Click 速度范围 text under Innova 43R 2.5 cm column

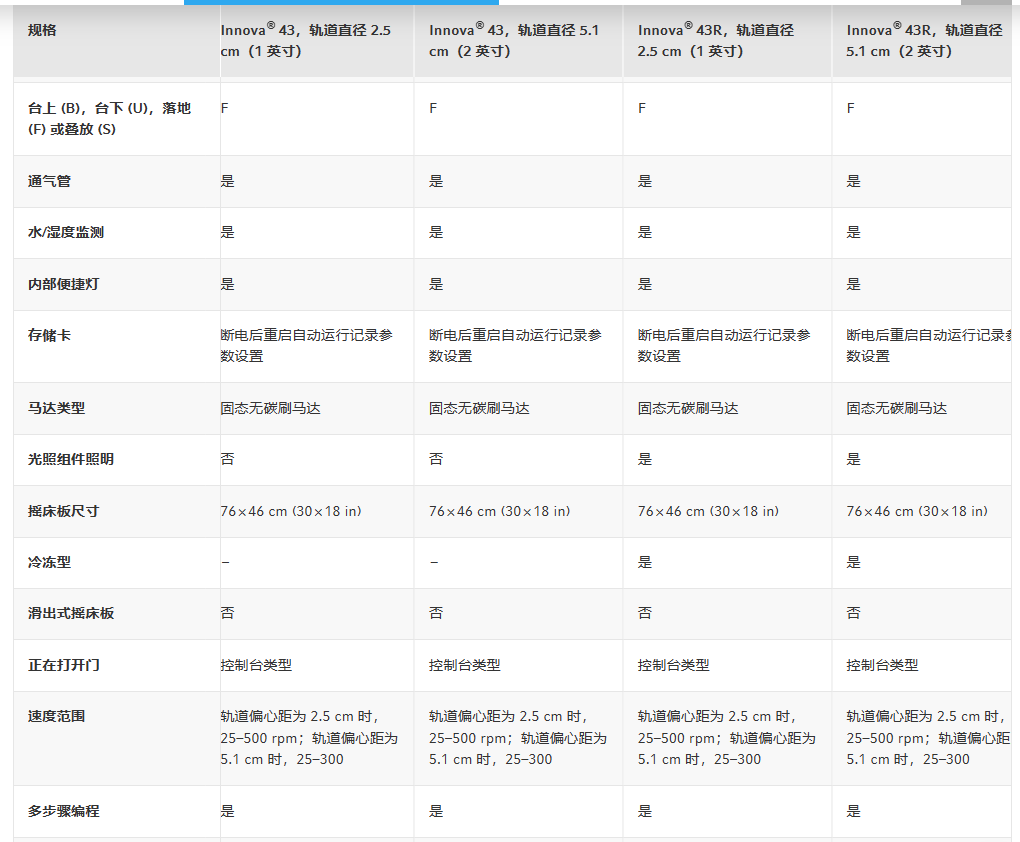point(726,737)
